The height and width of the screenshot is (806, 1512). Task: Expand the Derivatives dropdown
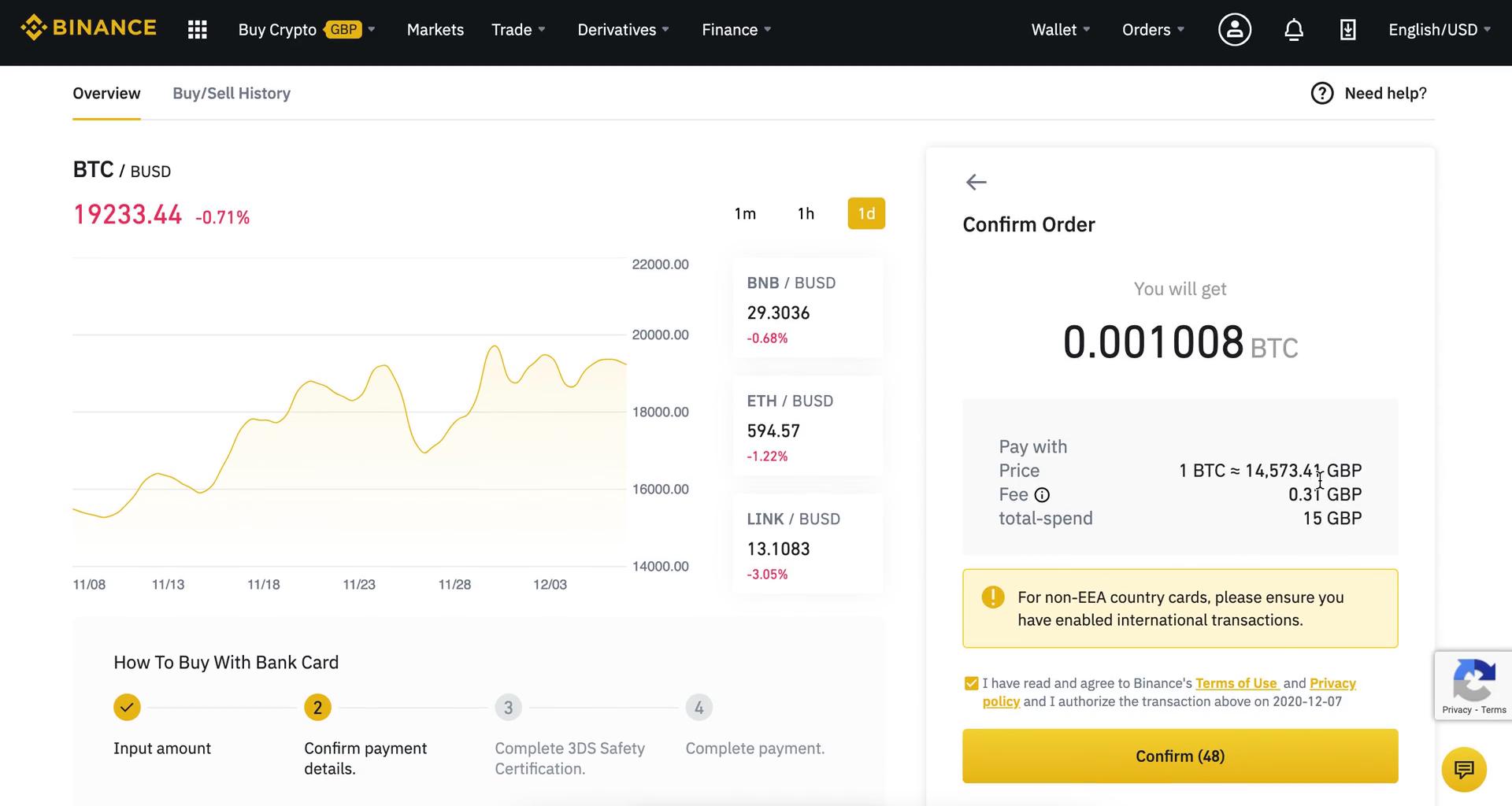click(622, 29)
